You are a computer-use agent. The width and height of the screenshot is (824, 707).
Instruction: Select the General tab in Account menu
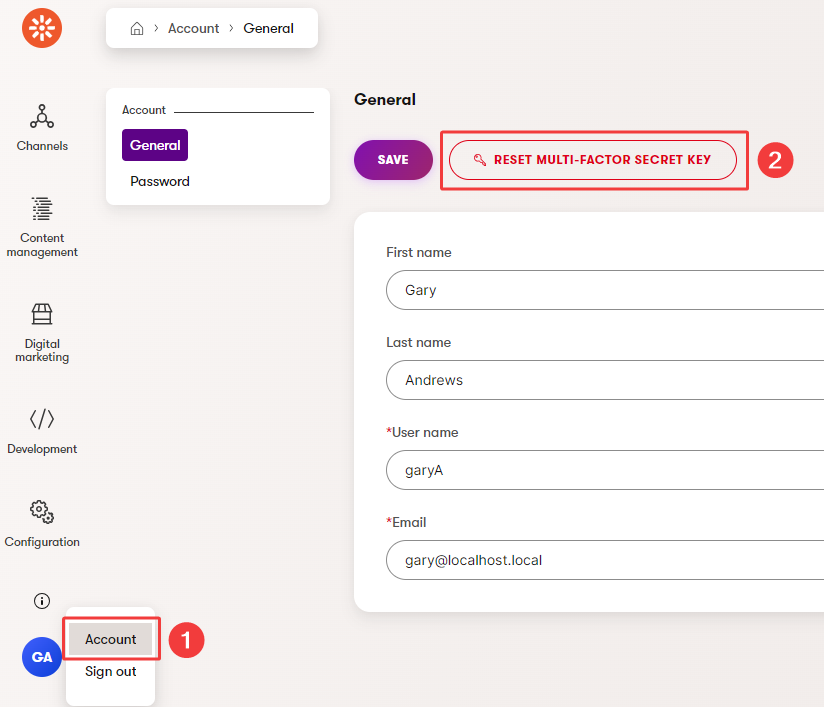[155, 145]
